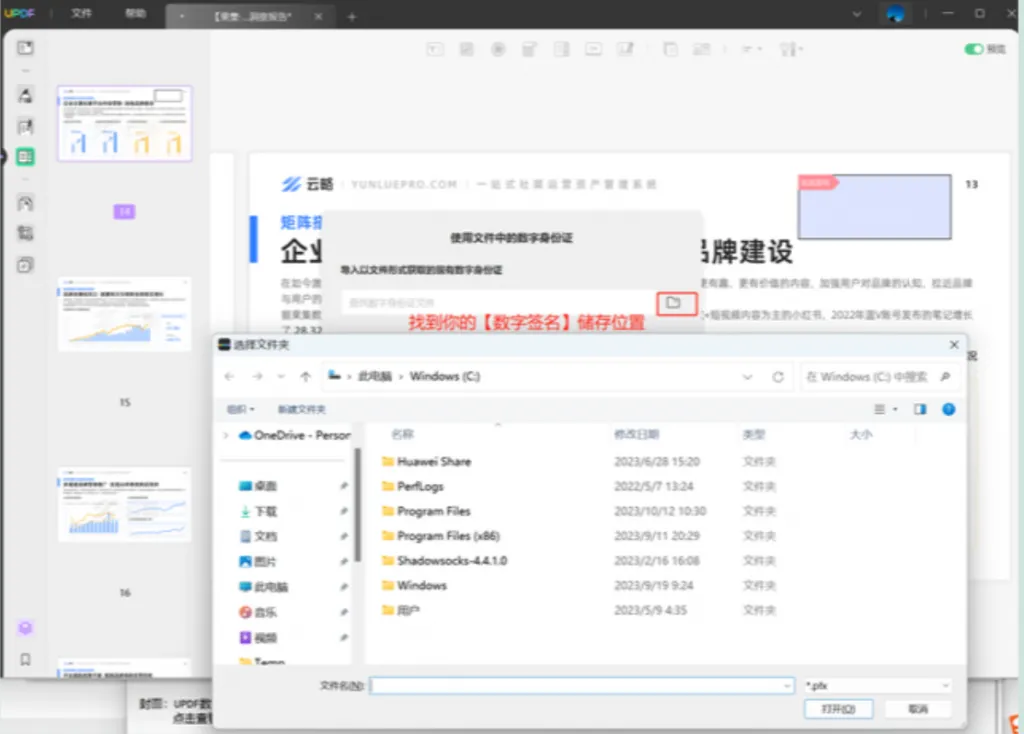Image resolution: width=1024 pixels, height=734 pixels.
Task: Go back in the file dialog
Action: coord(229,376)
